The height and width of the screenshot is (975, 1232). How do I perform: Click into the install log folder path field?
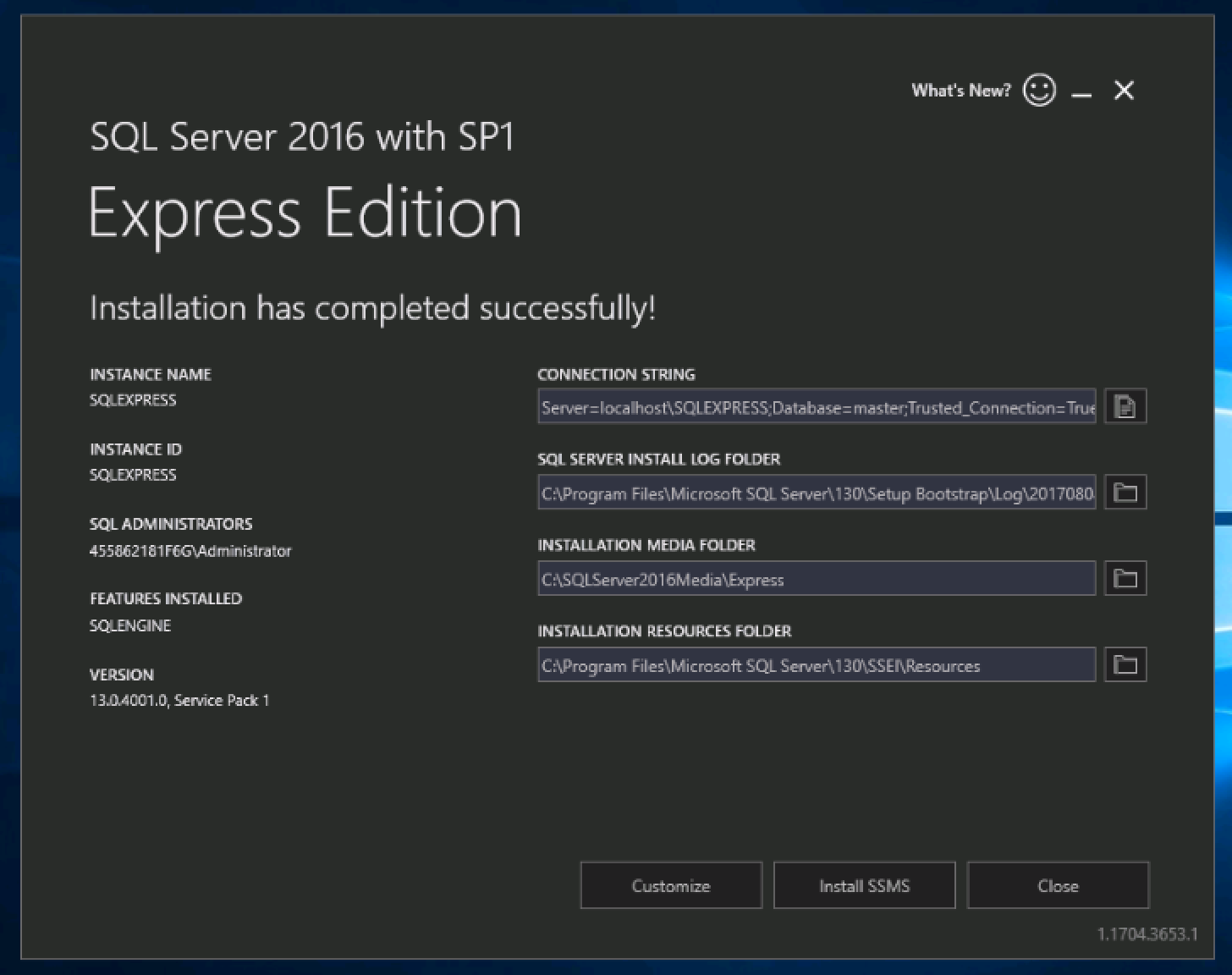coord(817,493)
